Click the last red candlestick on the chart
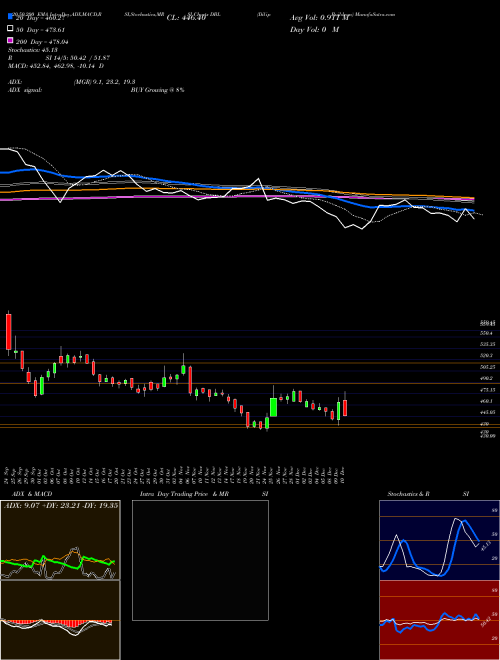Viewport: 500px width, 660px height. [x=345, y=408]
